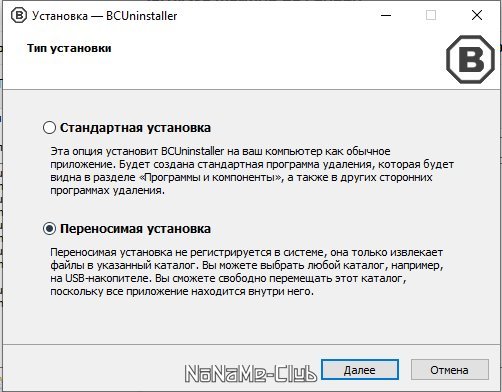The height and width of the screenshot is (392, 502).
Task: Click the Переносимая установка bold label
Action: coord(135,229)
